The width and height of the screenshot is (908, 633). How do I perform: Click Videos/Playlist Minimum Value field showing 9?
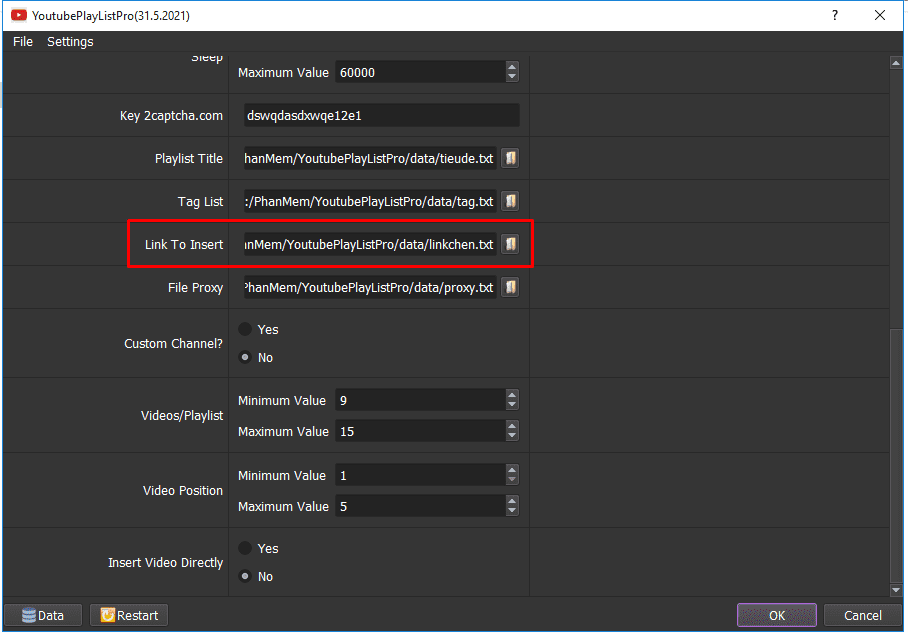click(420, 400)
